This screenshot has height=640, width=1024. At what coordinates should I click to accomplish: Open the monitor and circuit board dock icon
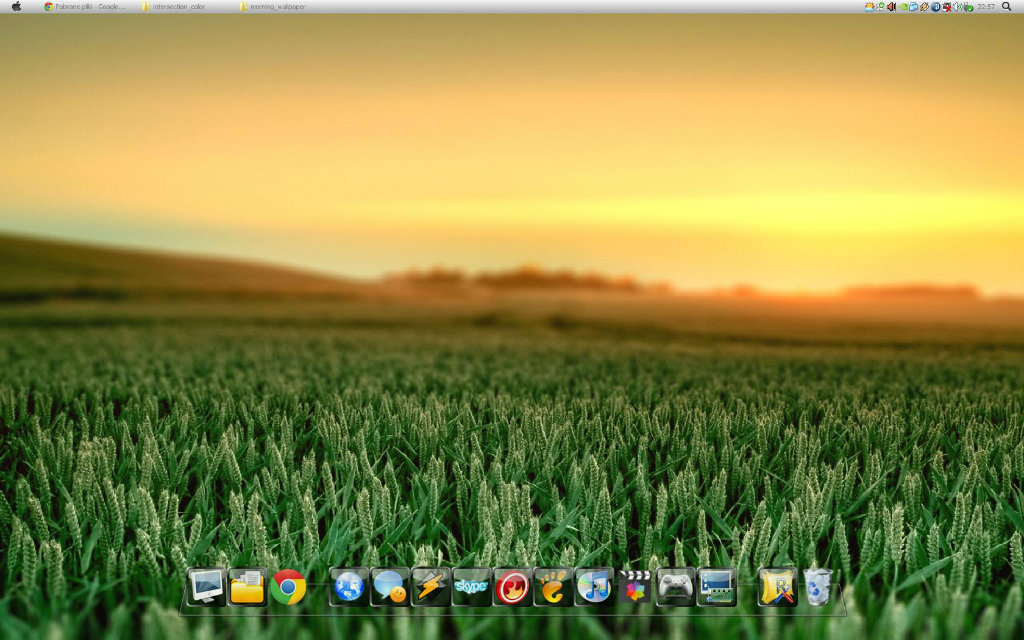(716, 586)
